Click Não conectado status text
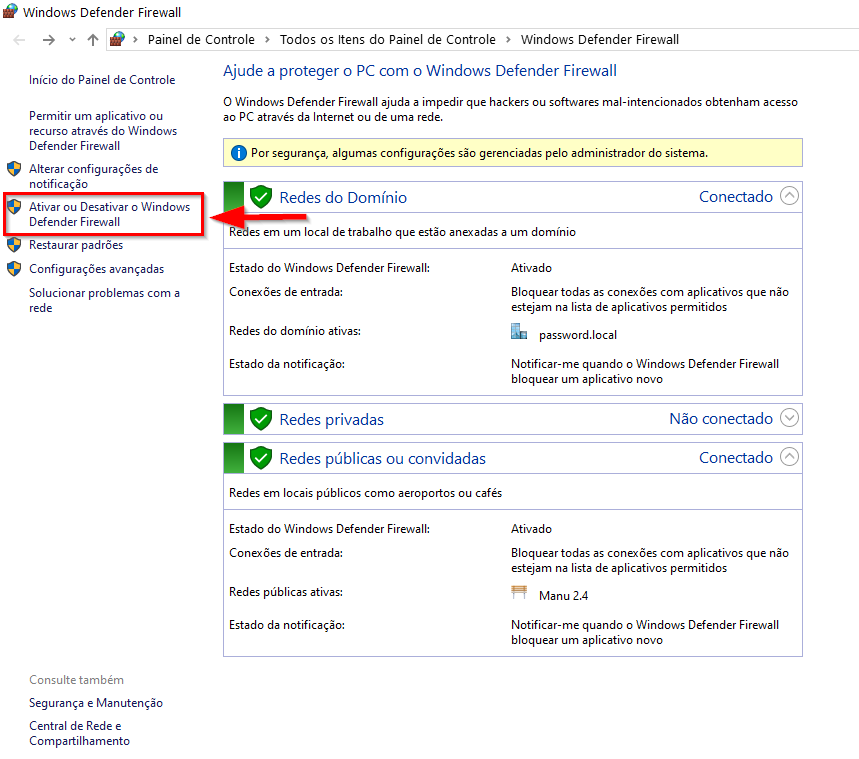The width and height of the screenshot is (859, 759). coord(721,419)
